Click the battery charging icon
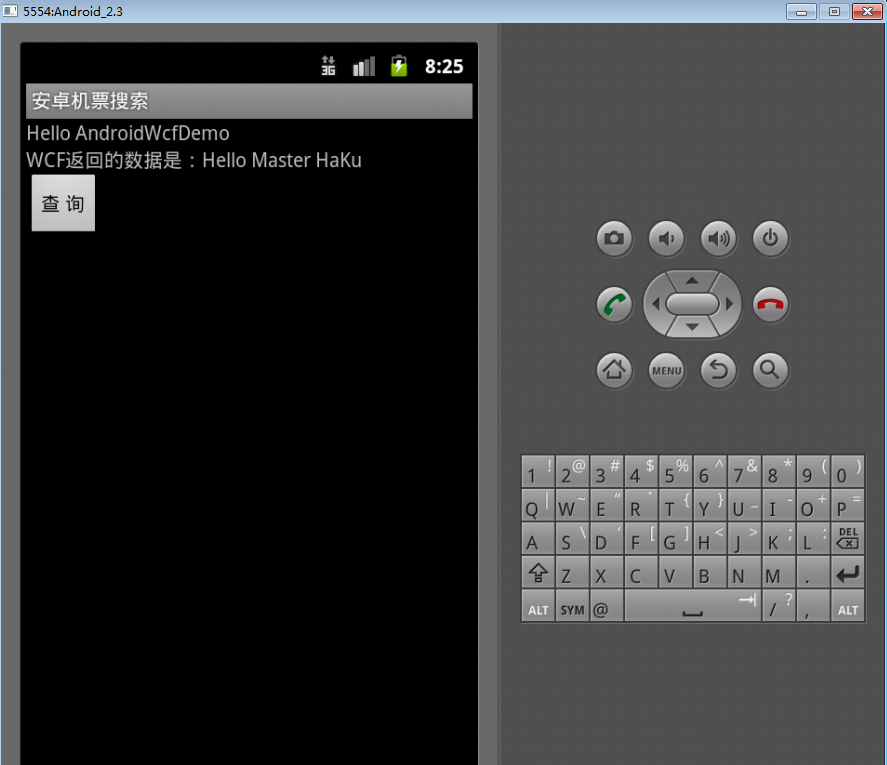 click(399, 66)
